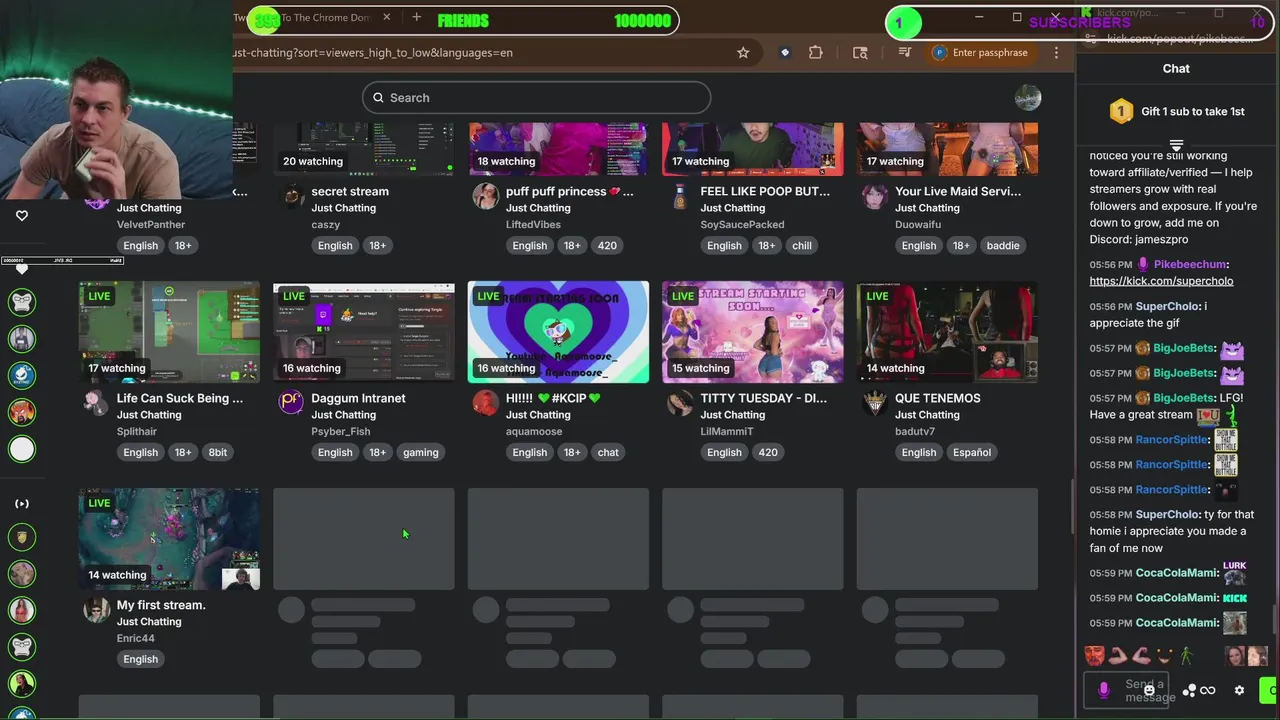Open the Chrome media controls icon
Viewport: 1280px width, 720px height.
pyautogui.click(x=904, y=53)
